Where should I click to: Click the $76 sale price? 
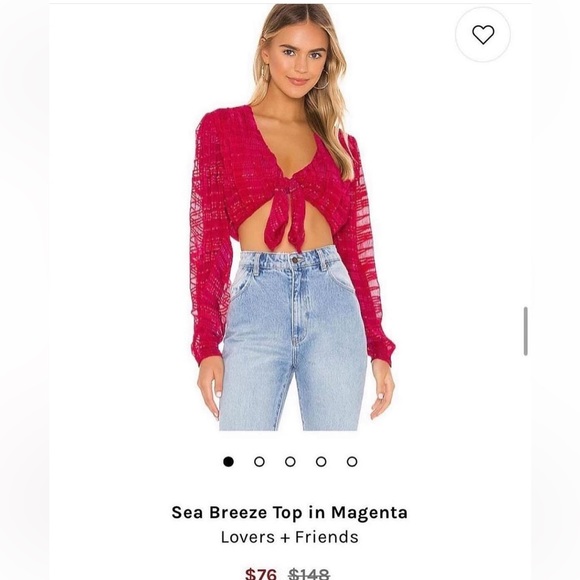tap(261, 574)
